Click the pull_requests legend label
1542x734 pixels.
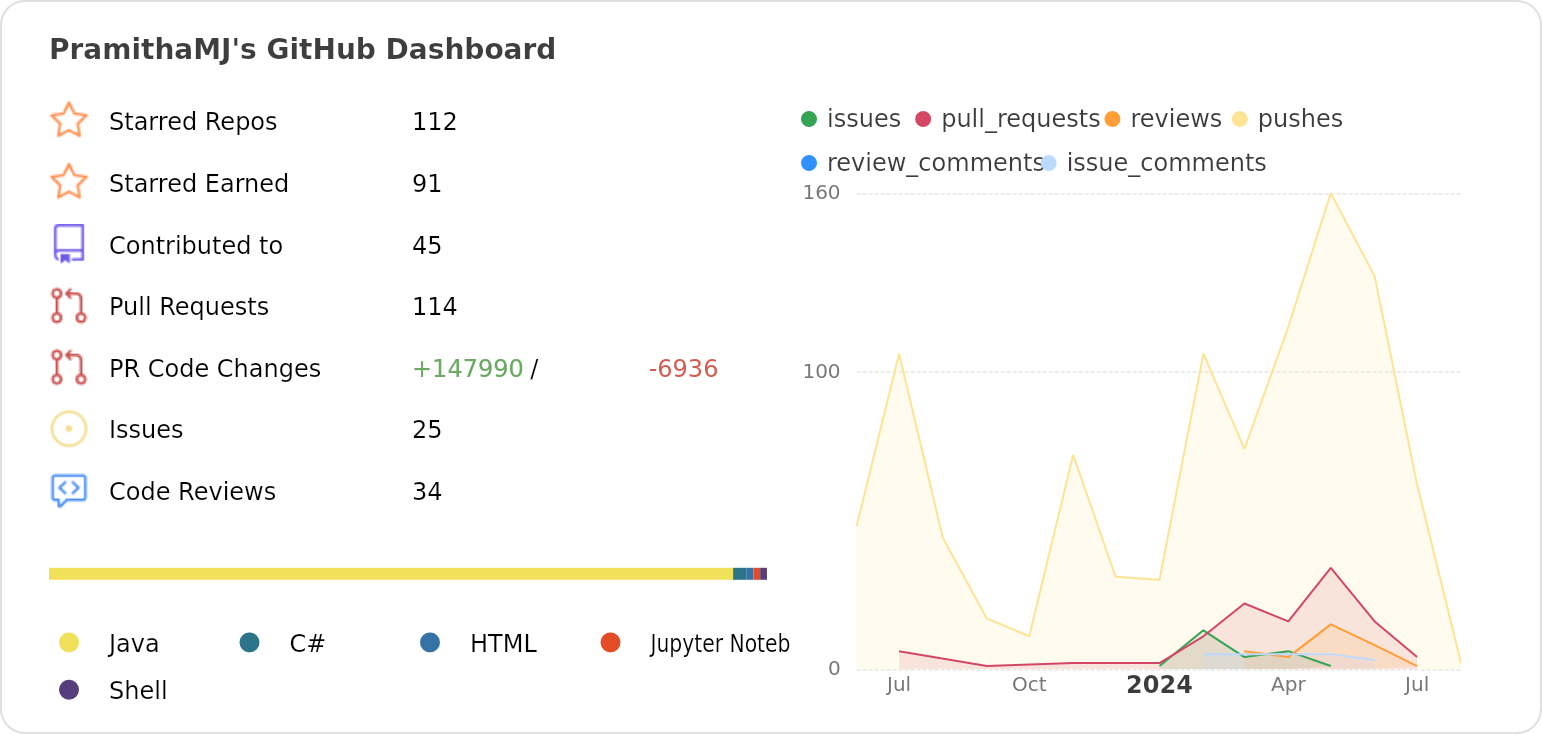[1020, 119]
